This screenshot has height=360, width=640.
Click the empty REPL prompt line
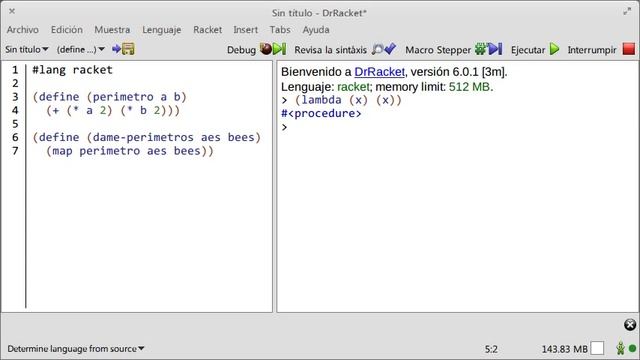[x=284, y=127]
